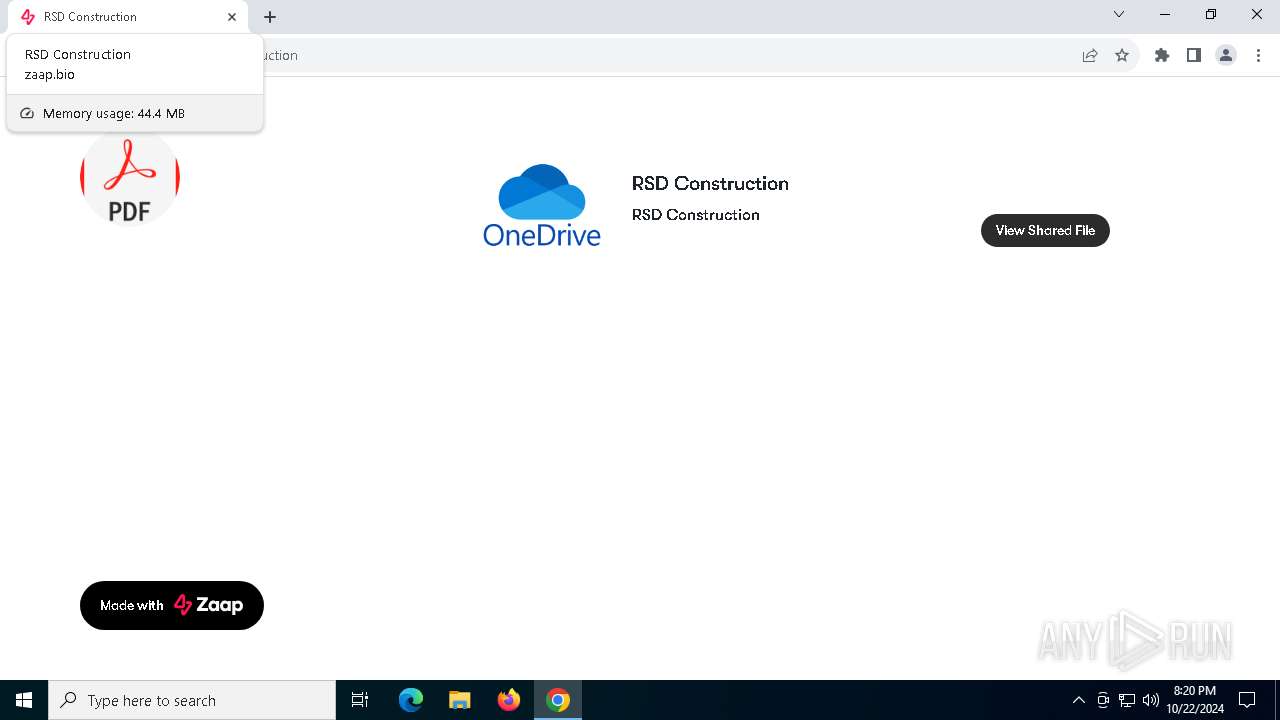Open volume control tray icon
1280x720 pixels.
(x=1151, y=700)
